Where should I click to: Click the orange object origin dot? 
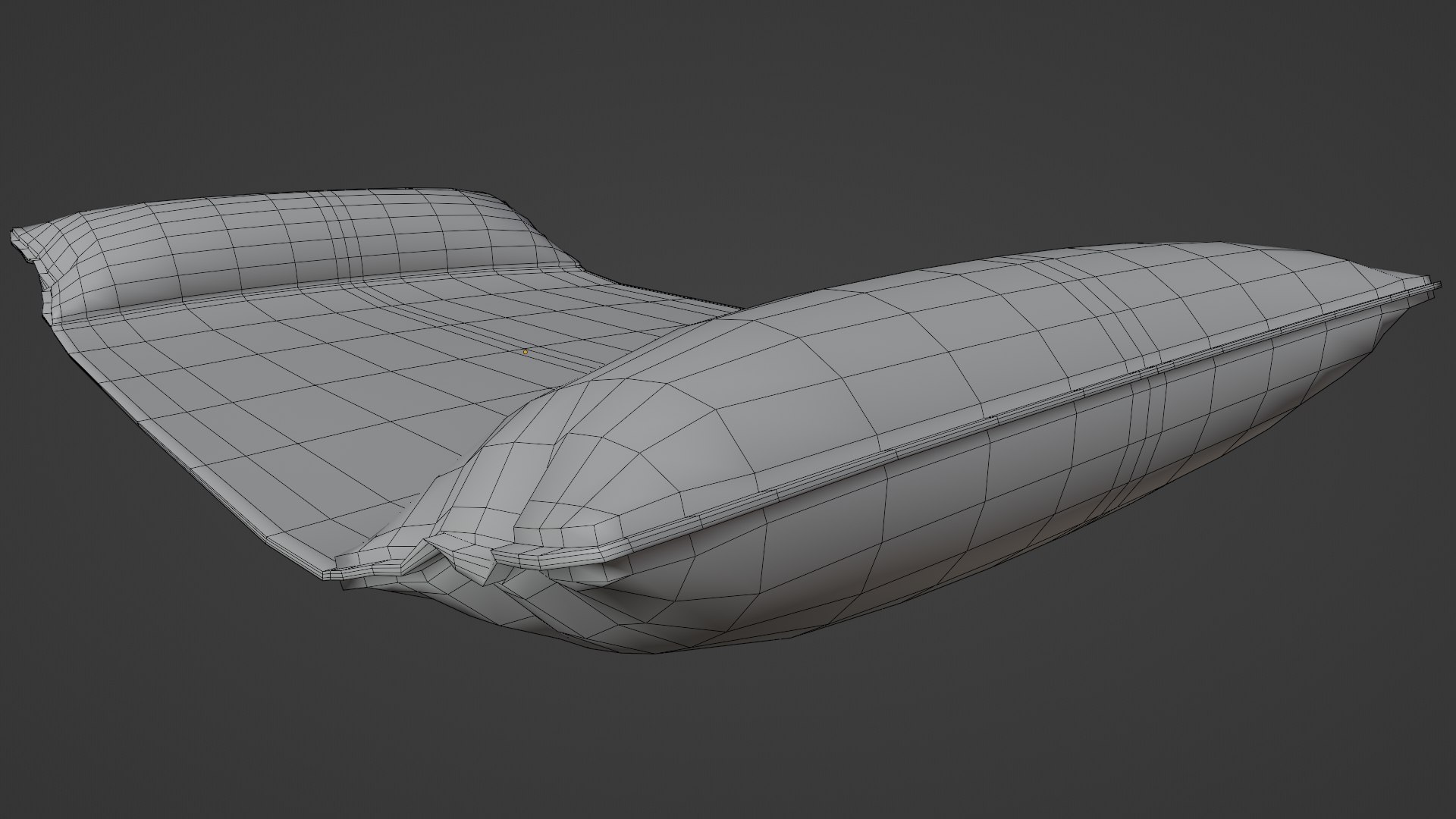[526, 352]
